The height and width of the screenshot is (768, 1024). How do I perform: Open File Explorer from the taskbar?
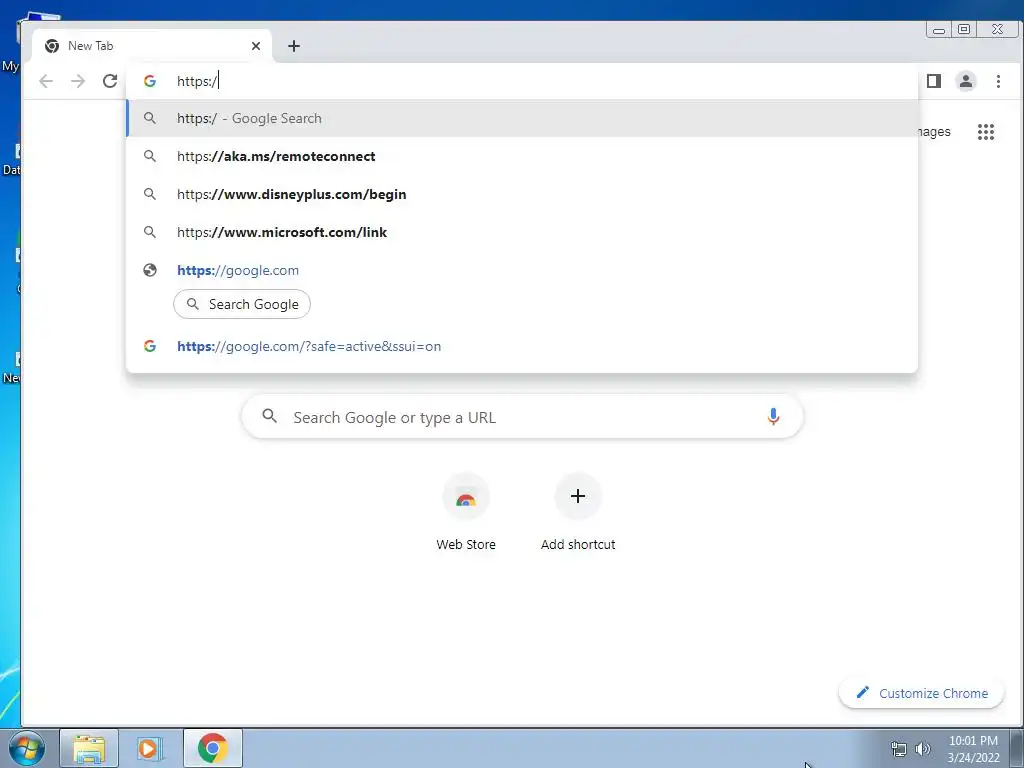coord(89,748)
